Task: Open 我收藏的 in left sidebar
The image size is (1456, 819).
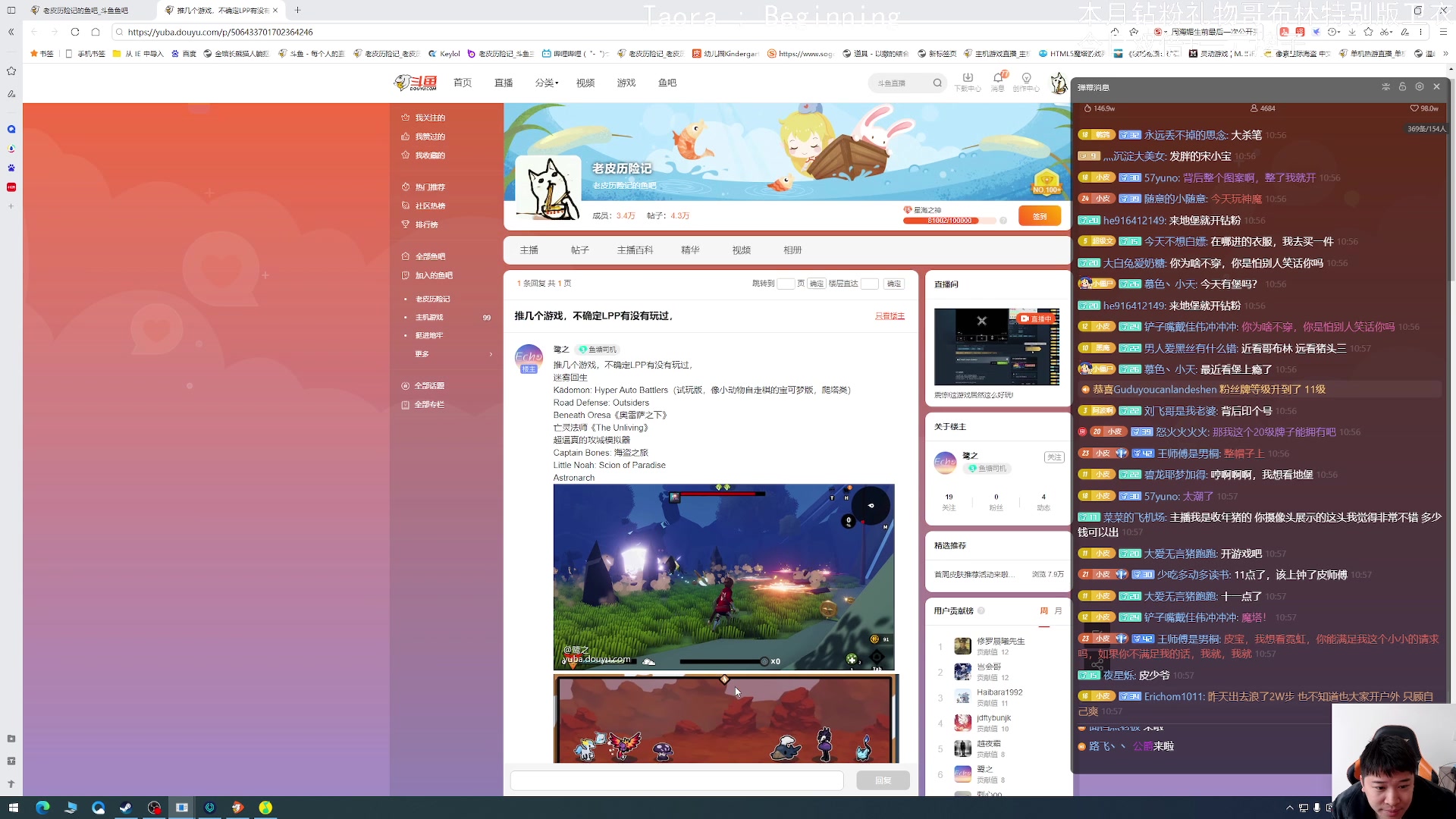Action: point(424,155)
